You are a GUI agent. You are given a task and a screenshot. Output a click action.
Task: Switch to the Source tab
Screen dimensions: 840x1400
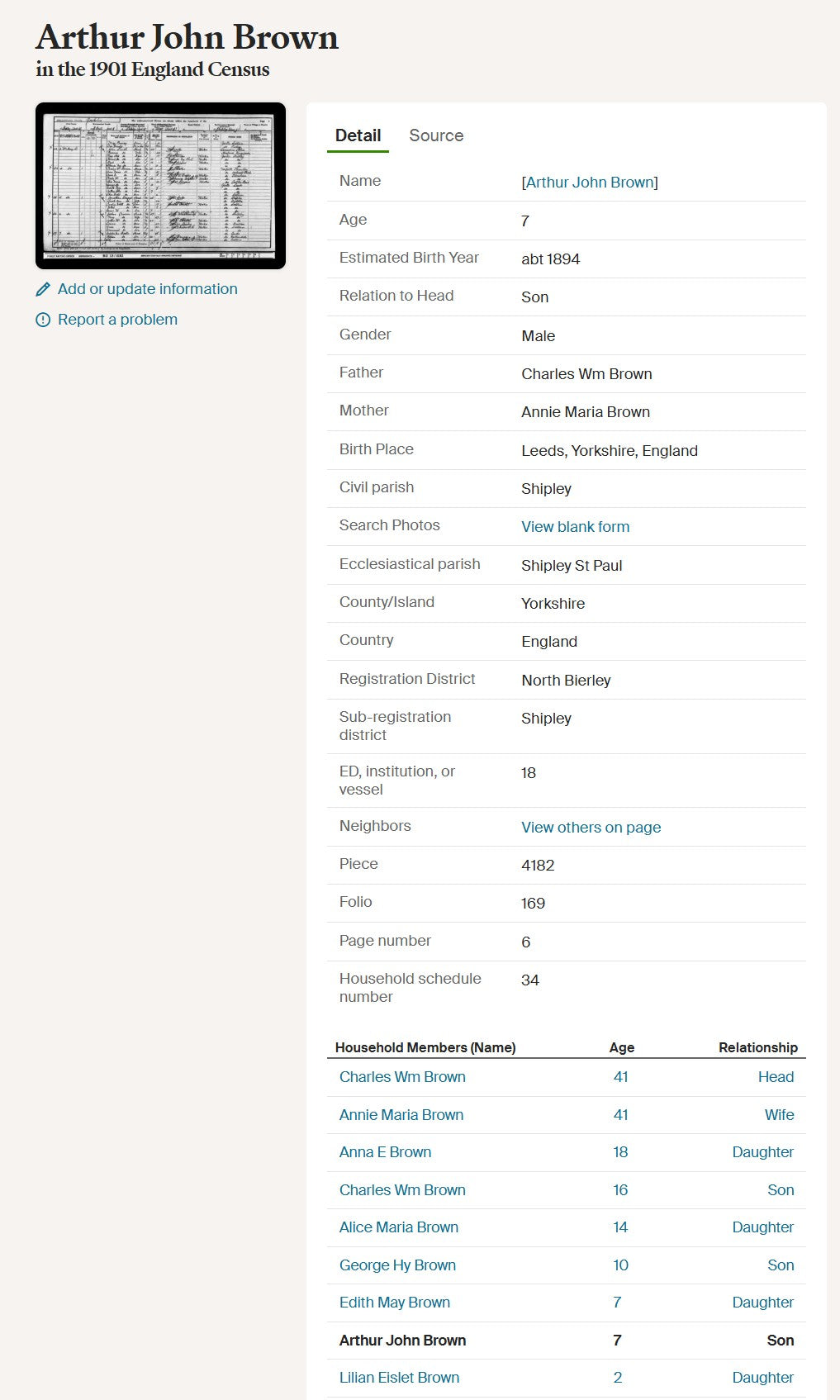[436, 135]
